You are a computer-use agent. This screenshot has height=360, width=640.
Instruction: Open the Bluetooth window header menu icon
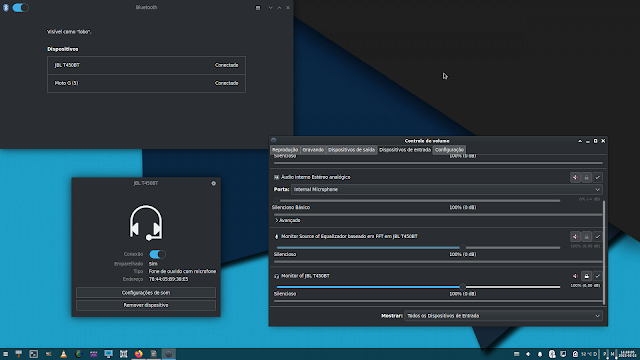(258, 8)
